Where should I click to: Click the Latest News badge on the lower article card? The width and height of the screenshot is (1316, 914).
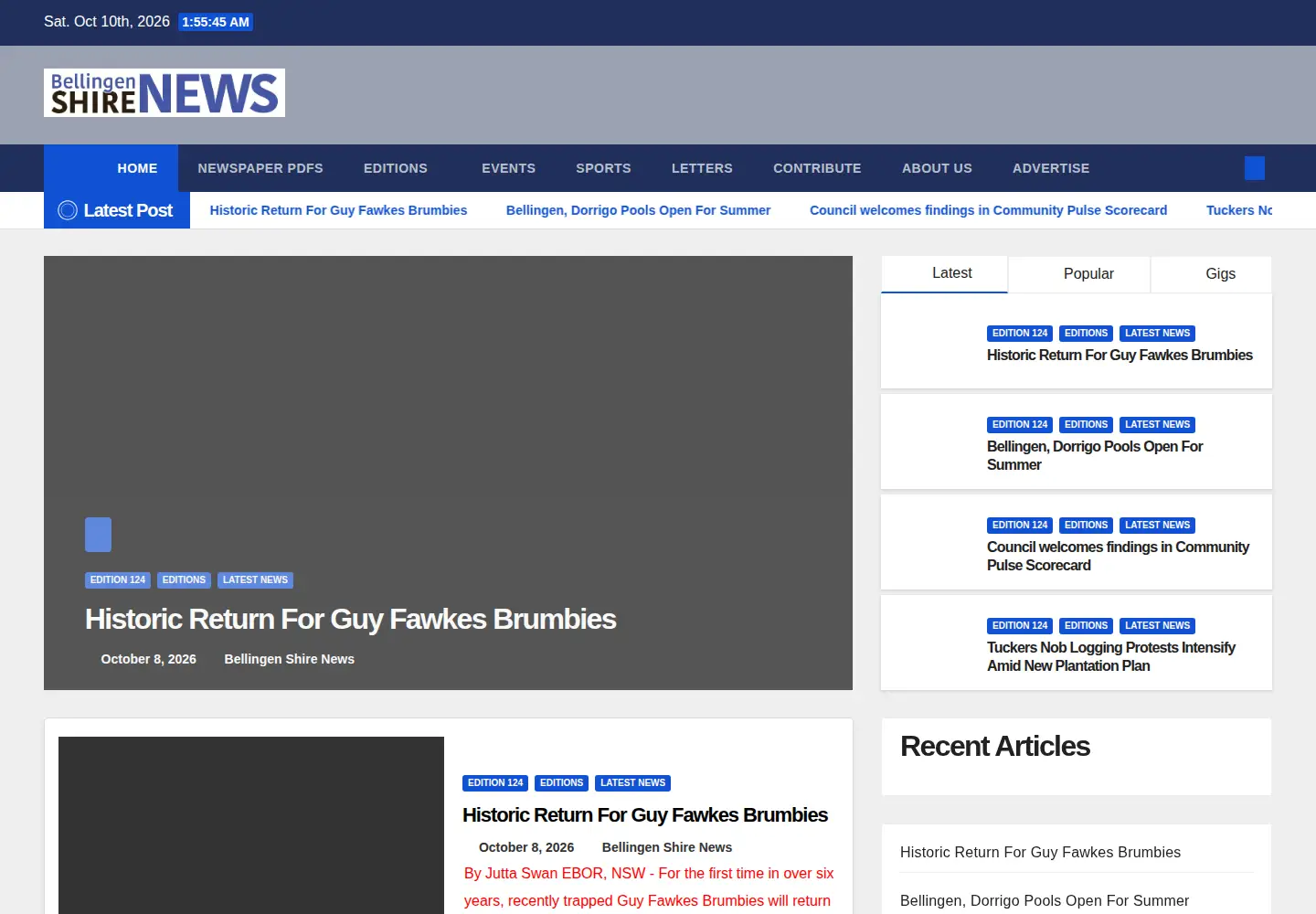[632, 782]
